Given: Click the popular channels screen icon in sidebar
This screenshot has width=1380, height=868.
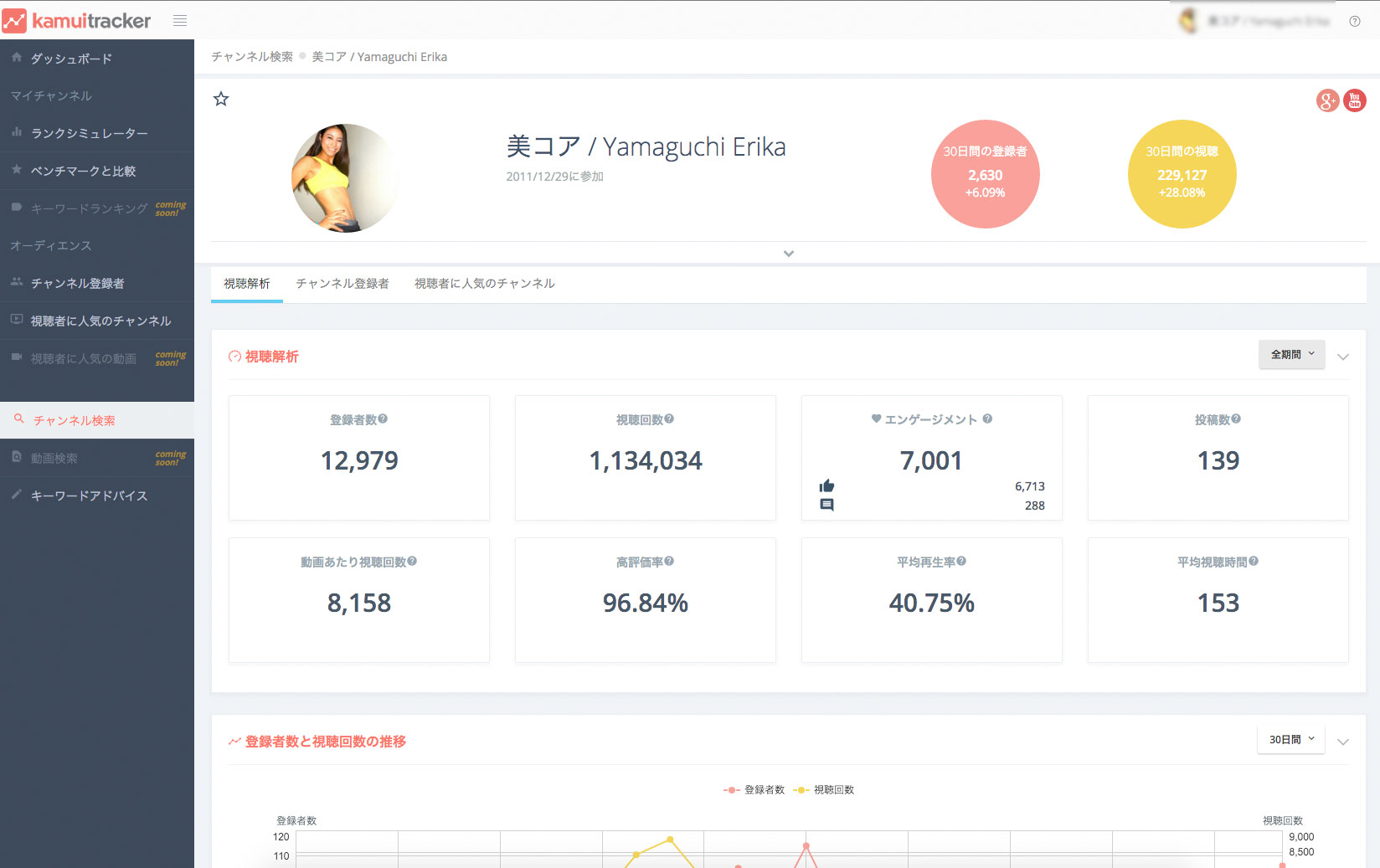Looking at the screenshot, I should 17,320.
